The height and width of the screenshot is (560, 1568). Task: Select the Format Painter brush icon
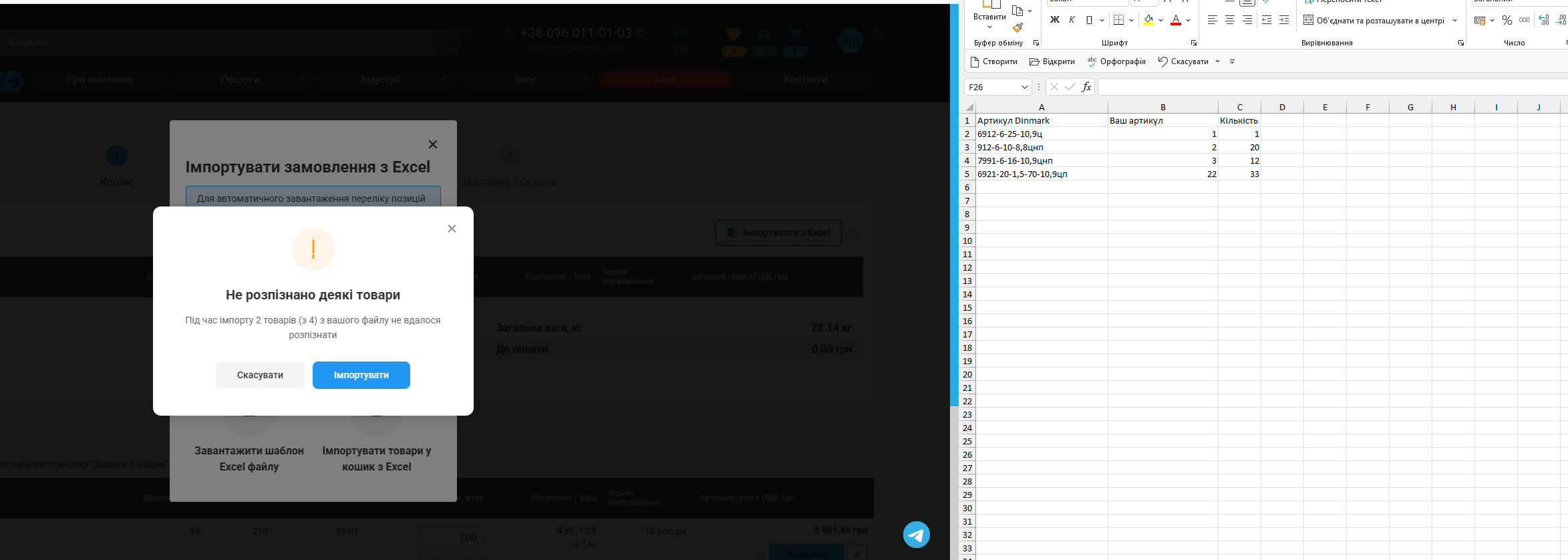[1017, 27]
